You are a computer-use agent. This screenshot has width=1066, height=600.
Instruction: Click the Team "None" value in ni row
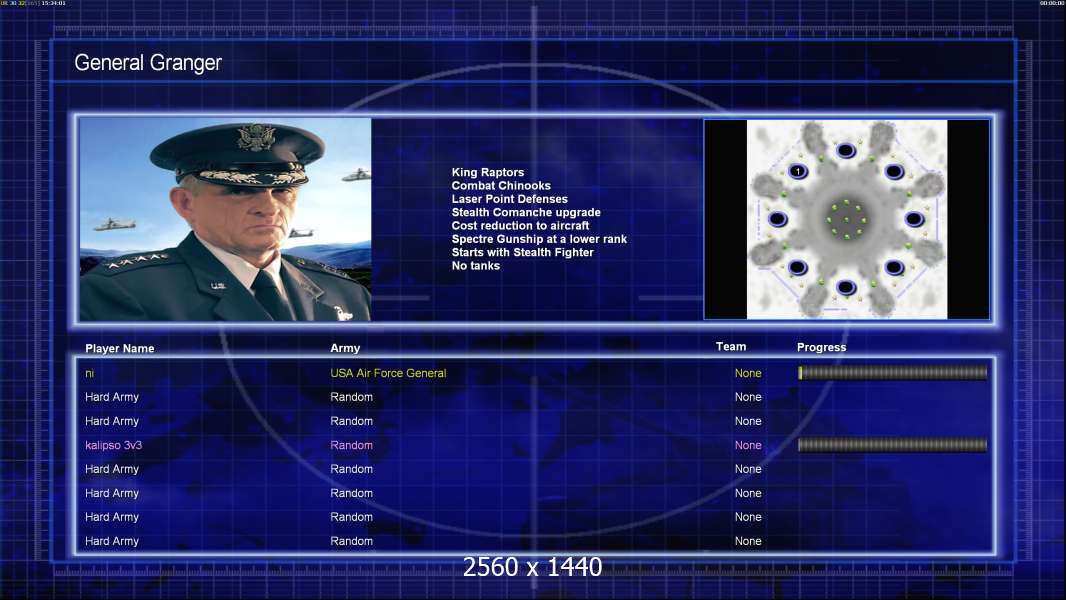point(748,373)
